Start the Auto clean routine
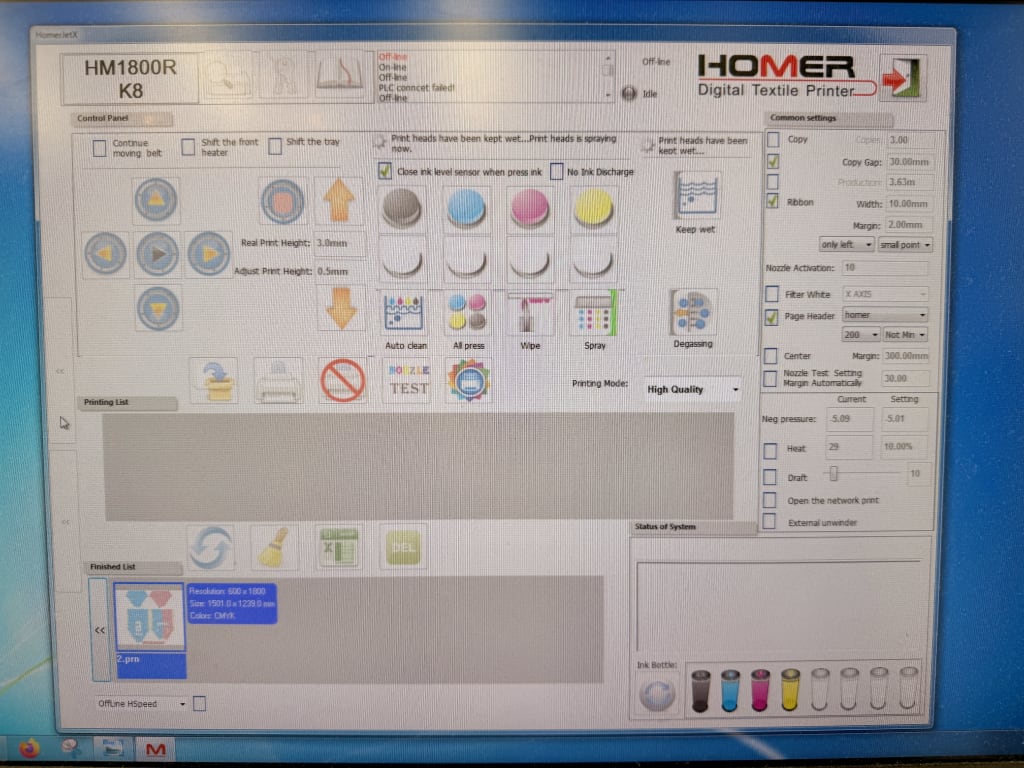1024x768 pixels. (404, 314)
